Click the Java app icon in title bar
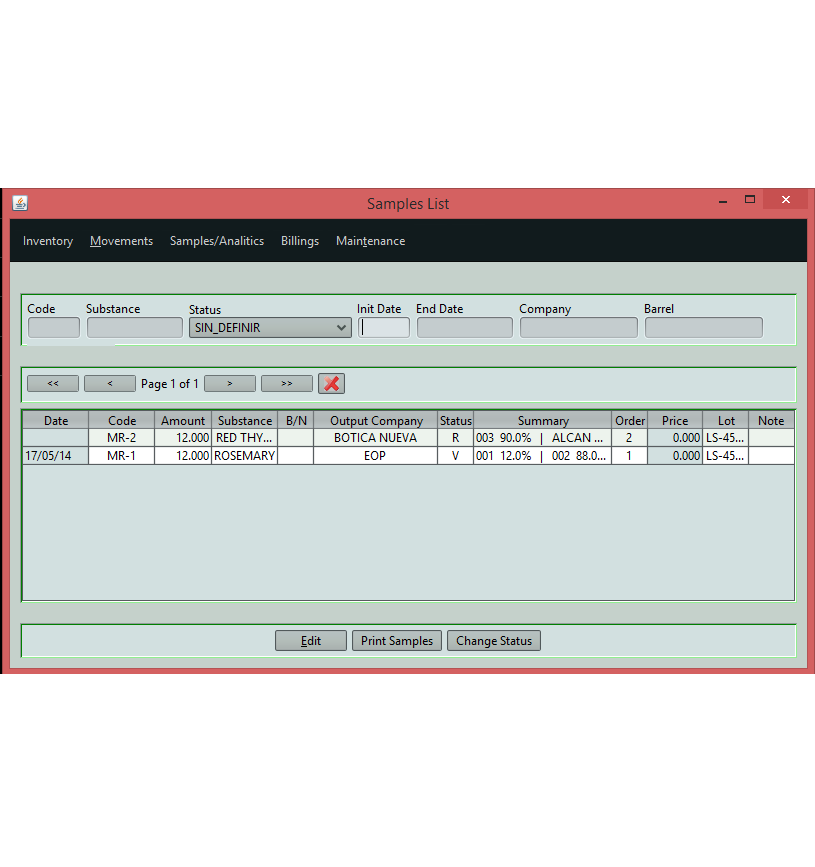Image resolution: width=815 pixels, height=867 pixels. 20,203
